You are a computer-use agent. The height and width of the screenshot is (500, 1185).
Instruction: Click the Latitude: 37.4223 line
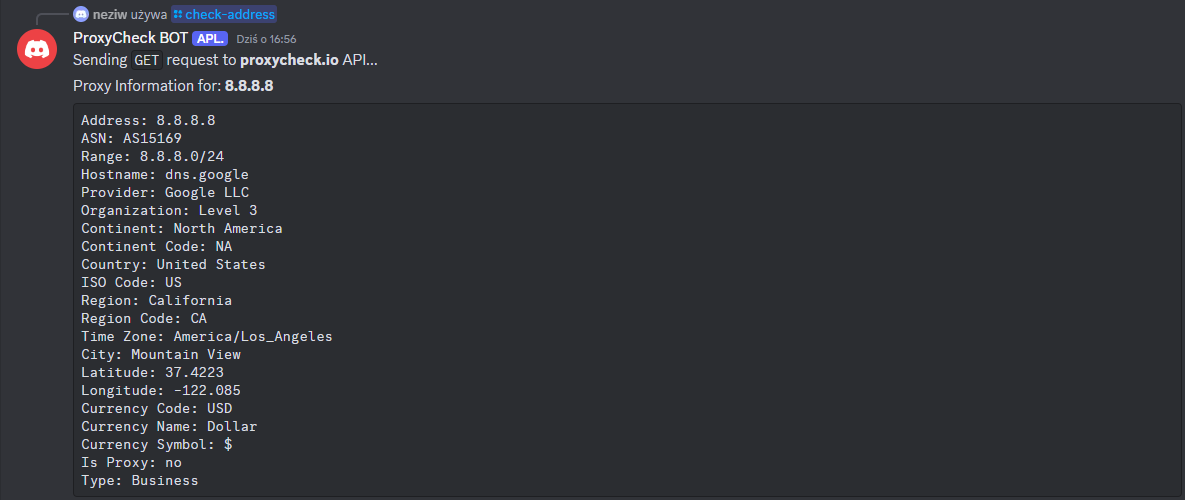[153, 372]
